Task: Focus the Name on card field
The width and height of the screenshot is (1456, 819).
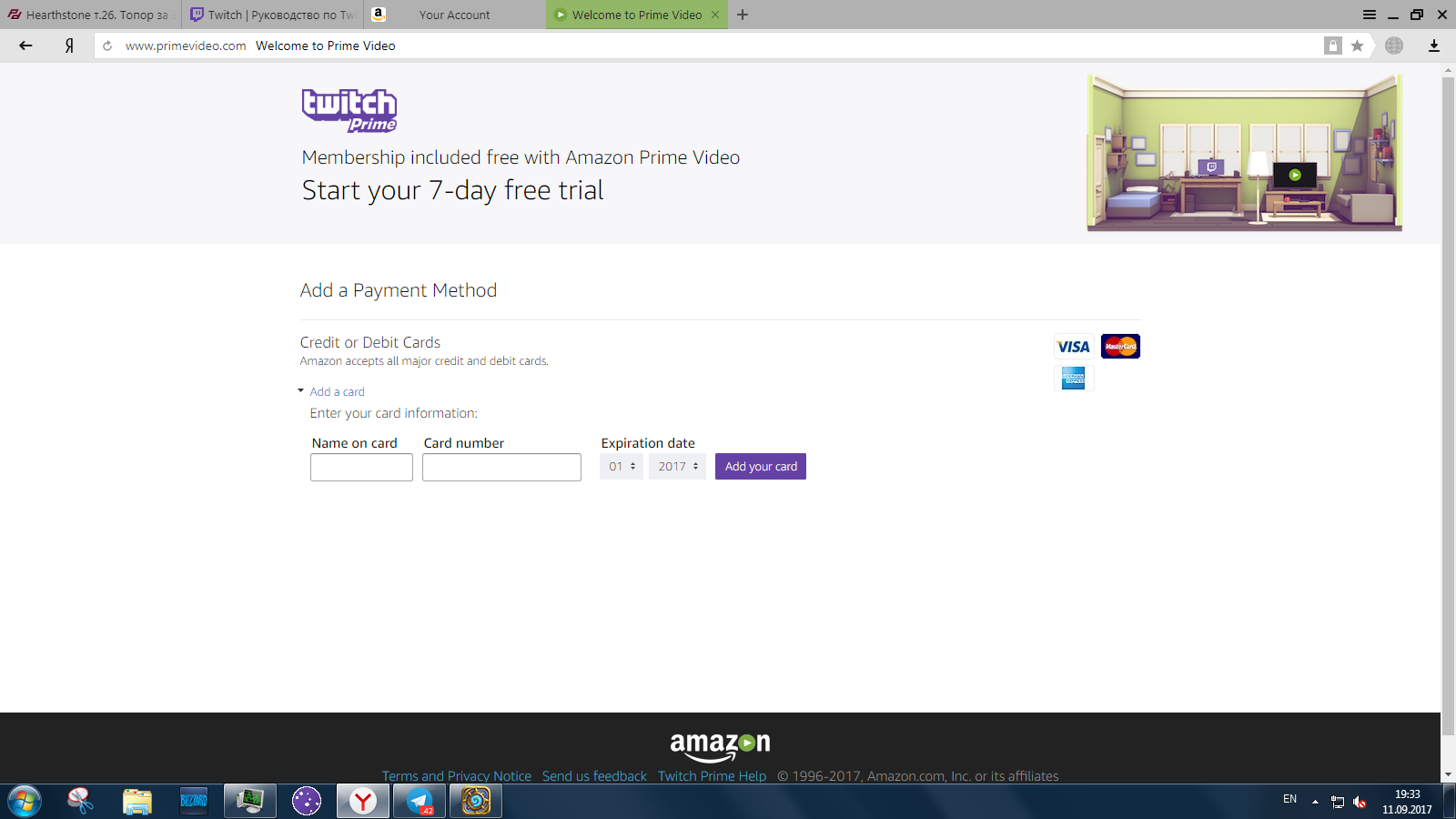Action: tap(361, 468)
